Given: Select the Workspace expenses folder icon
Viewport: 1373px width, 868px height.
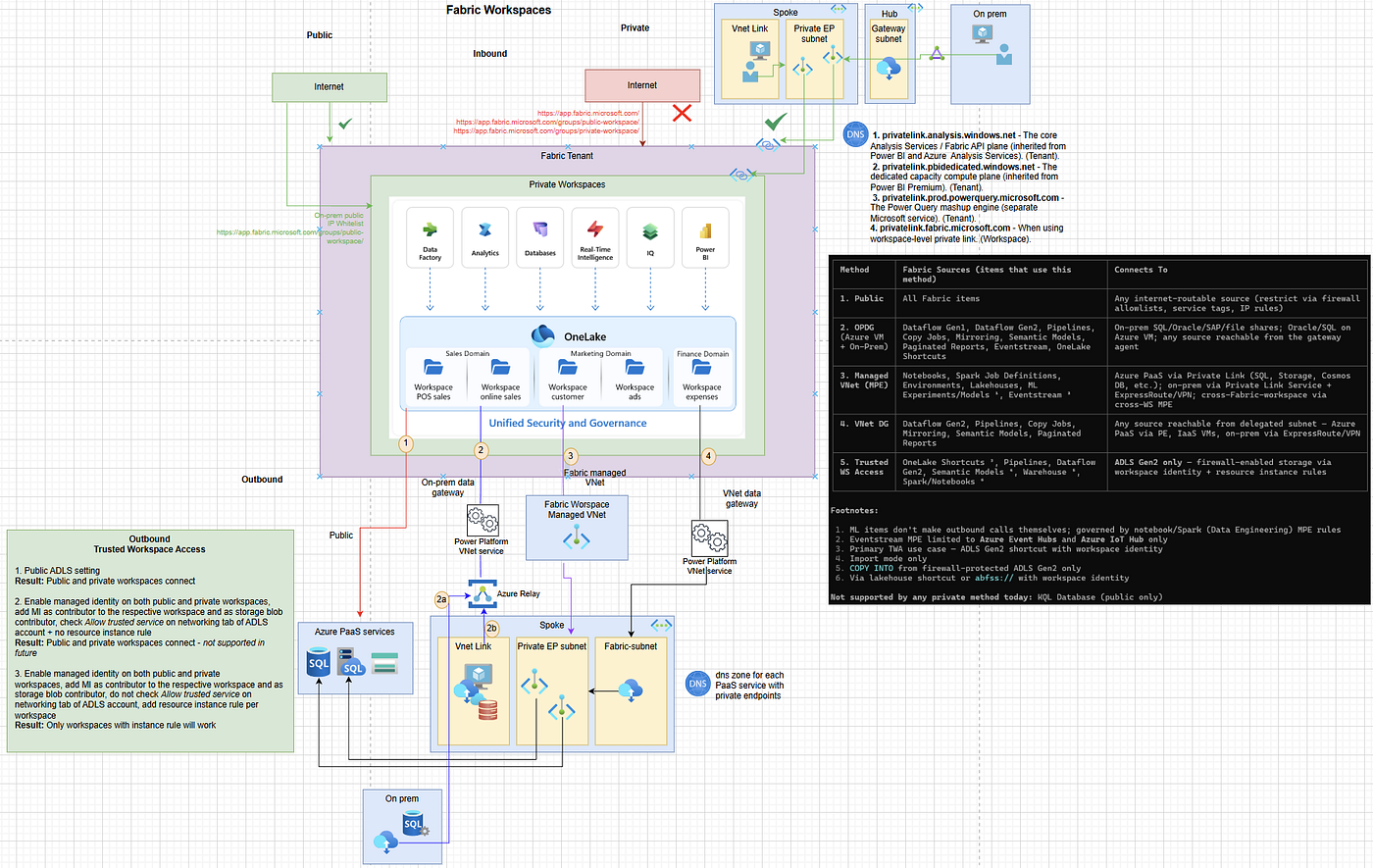Looking at the screenshot, I should coord(701,367).
